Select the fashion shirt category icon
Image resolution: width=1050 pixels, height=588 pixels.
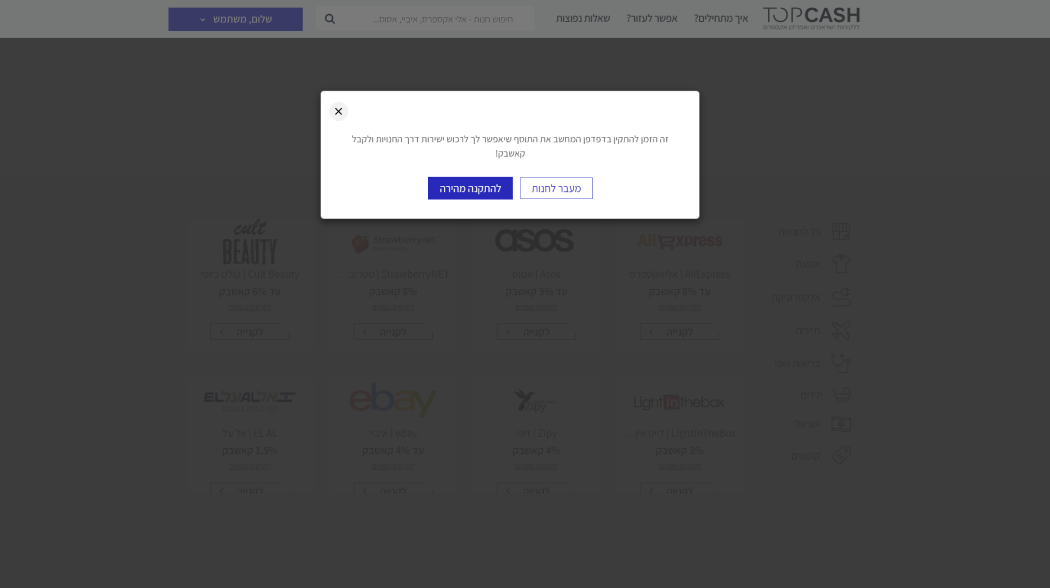coord(841,264)
